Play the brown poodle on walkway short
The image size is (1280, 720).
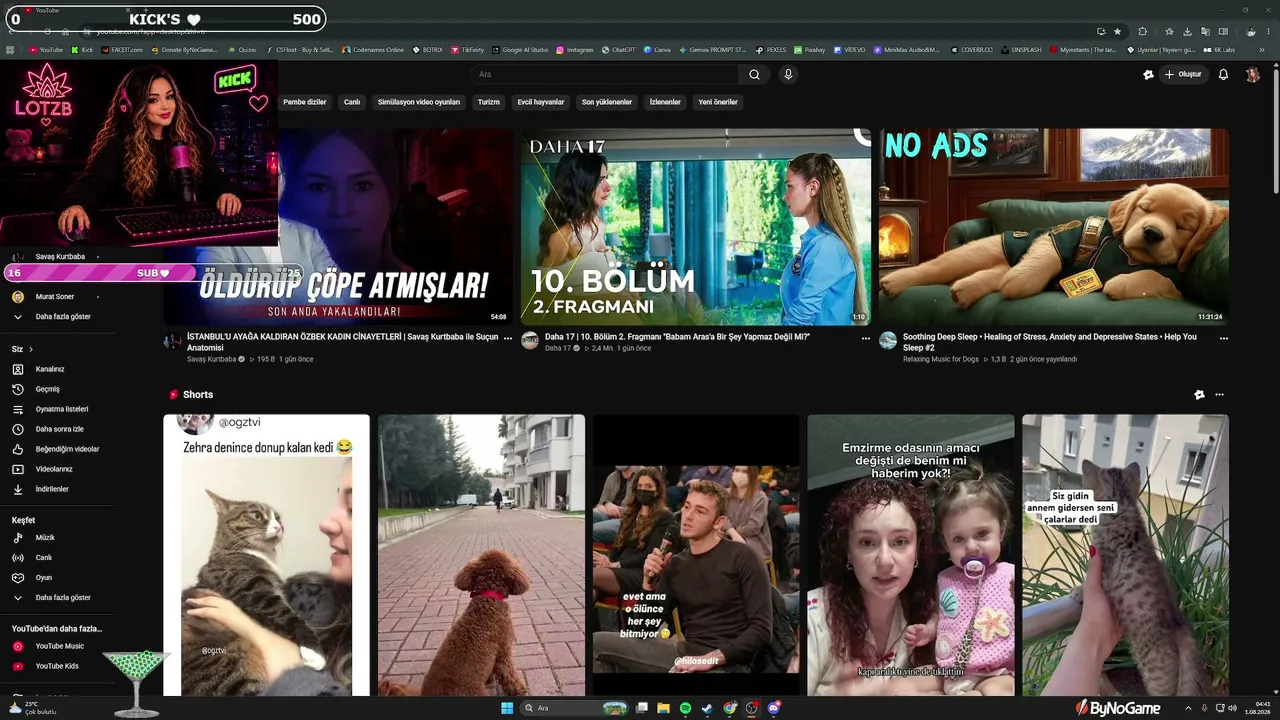point(481,555)
